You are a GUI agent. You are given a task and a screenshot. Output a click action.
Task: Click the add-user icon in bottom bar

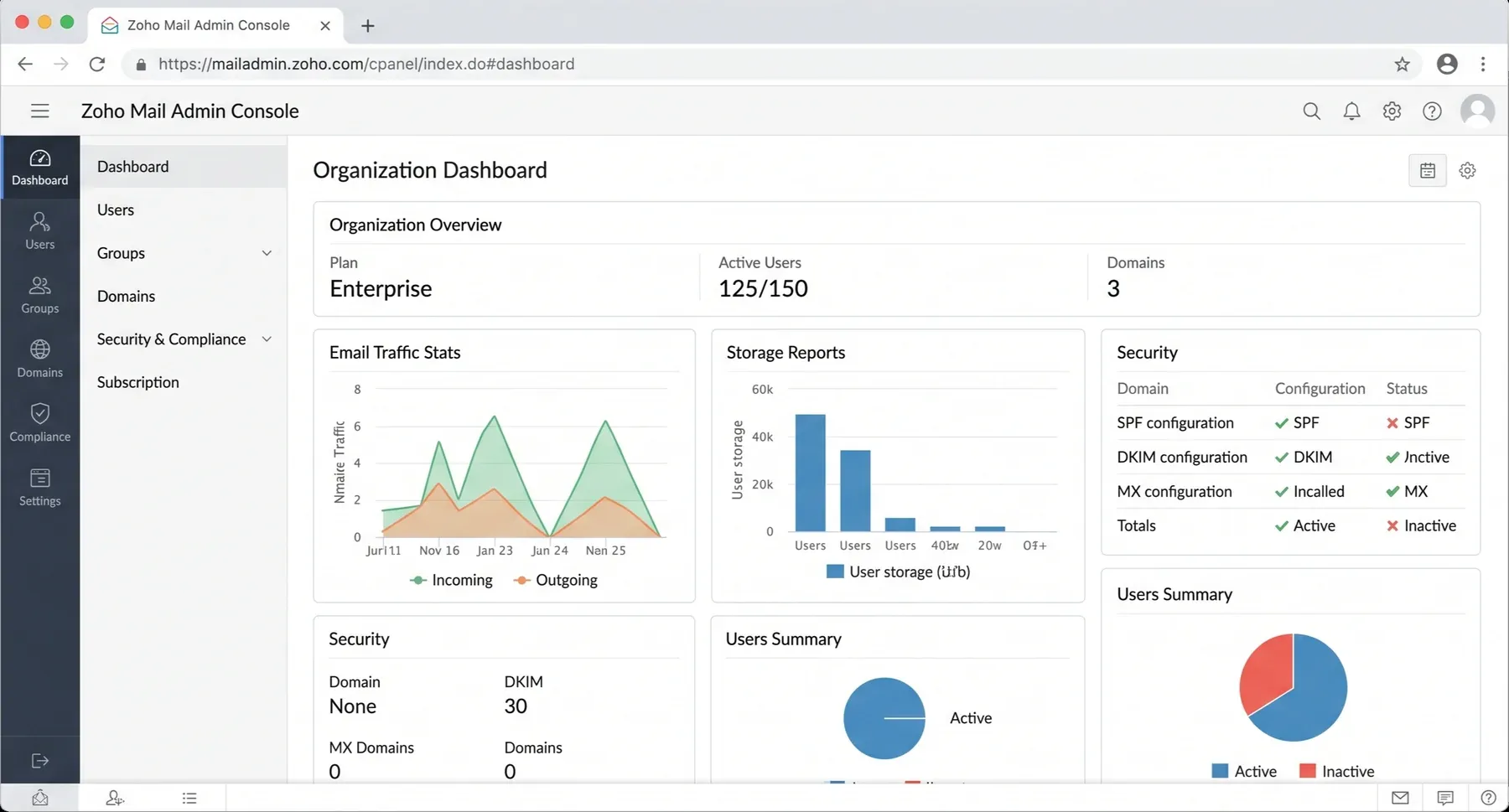115,798
